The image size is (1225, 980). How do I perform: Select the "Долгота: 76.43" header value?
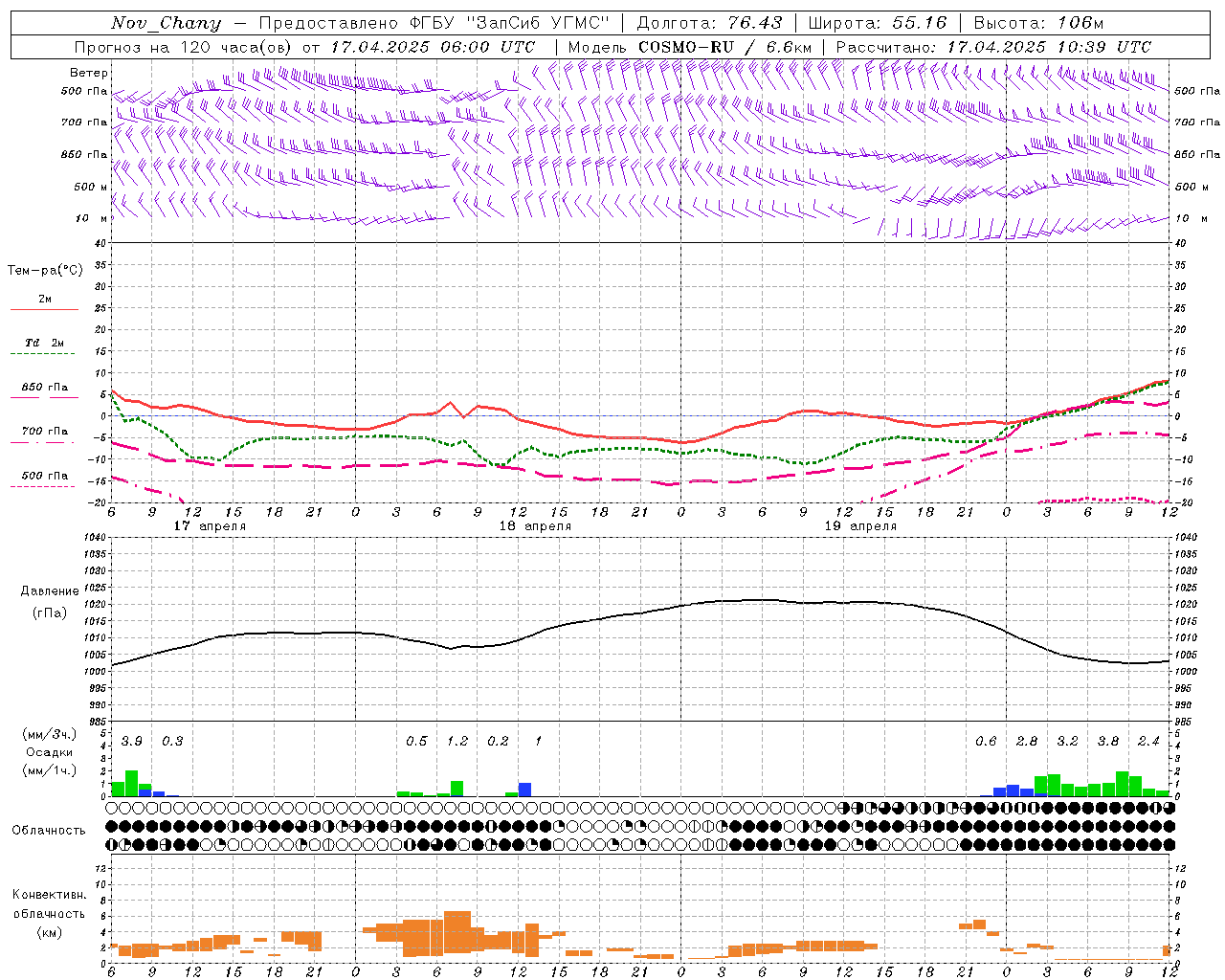coord(709,23)
